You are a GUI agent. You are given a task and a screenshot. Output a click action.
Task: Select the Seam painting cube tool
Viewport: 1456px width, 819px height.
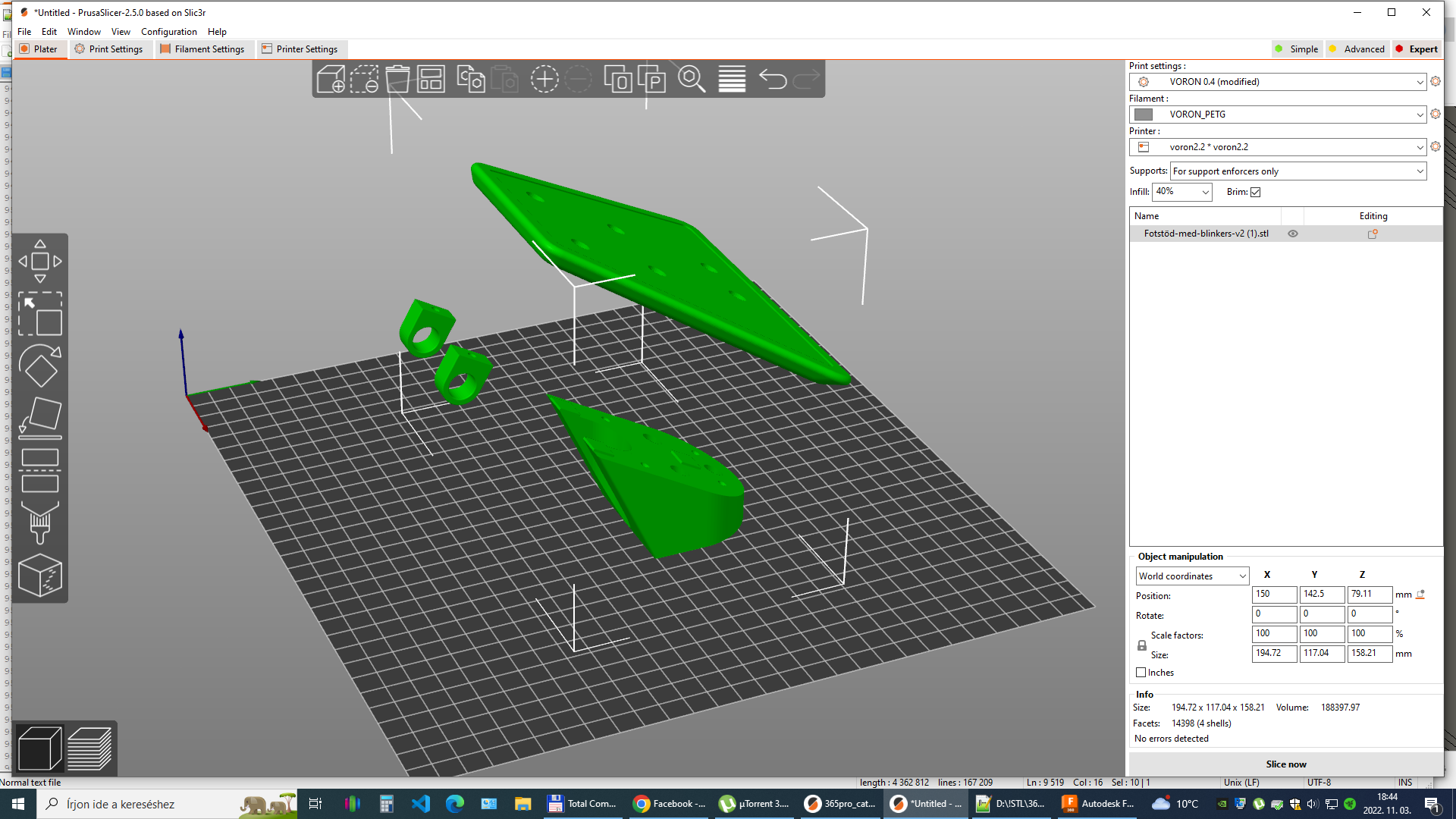tap(40, 574)
